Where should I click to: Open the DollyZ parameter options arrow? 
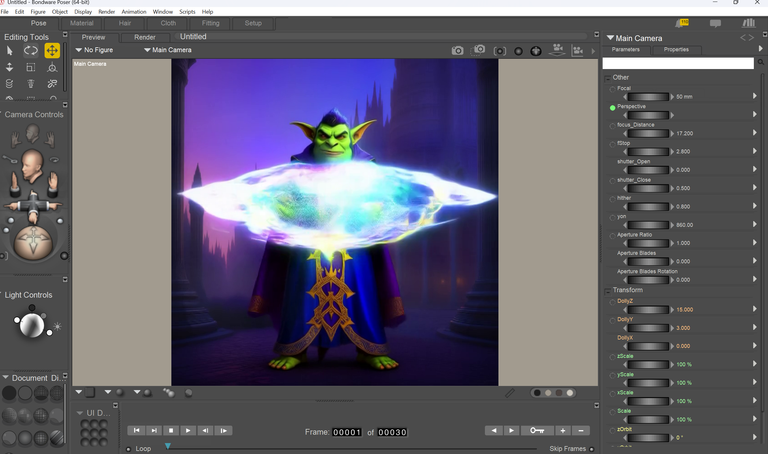point(755,309)
